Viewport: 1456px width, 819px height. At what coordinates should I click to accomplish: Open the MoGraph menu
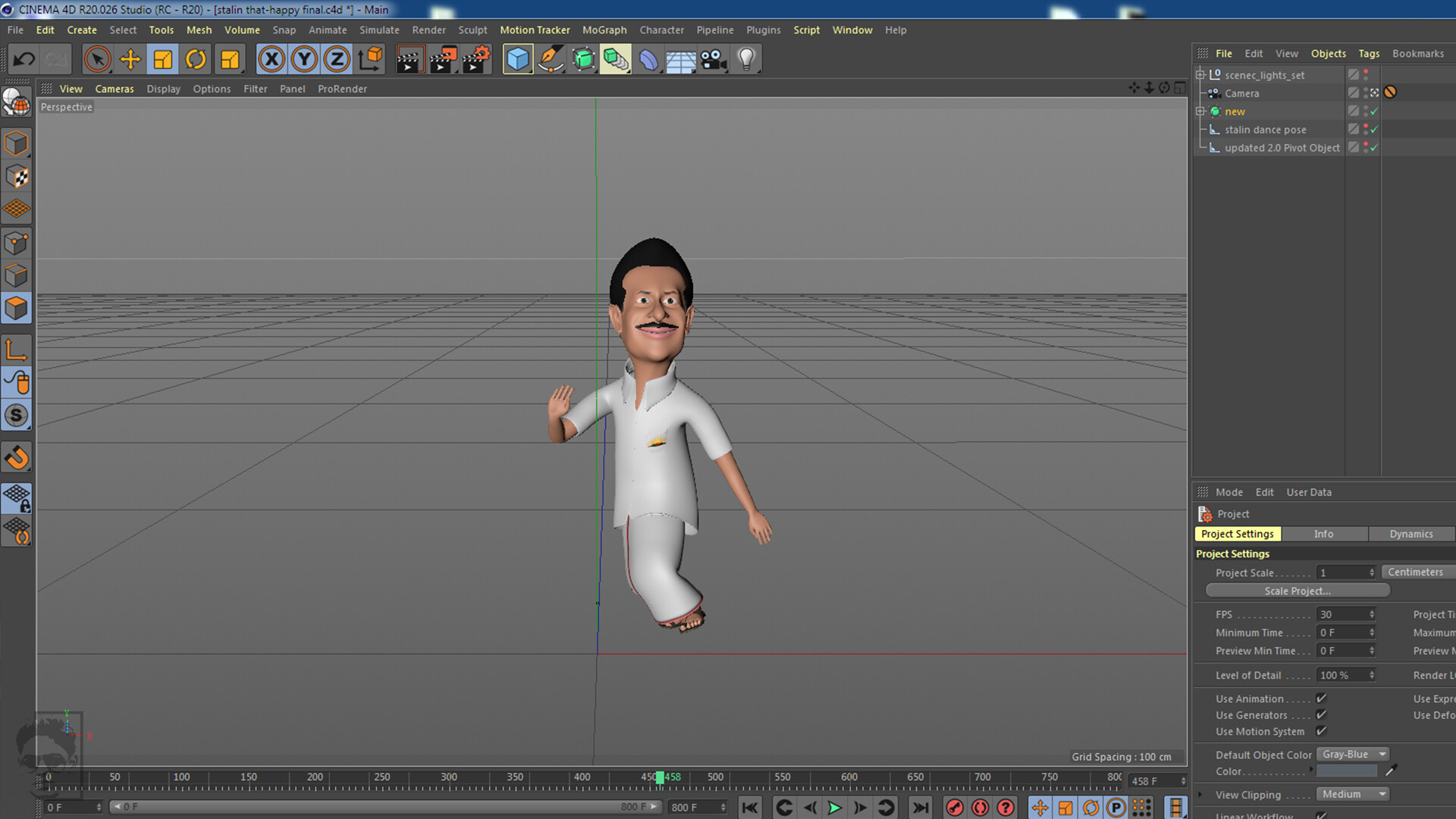click(x=604, y=30)
